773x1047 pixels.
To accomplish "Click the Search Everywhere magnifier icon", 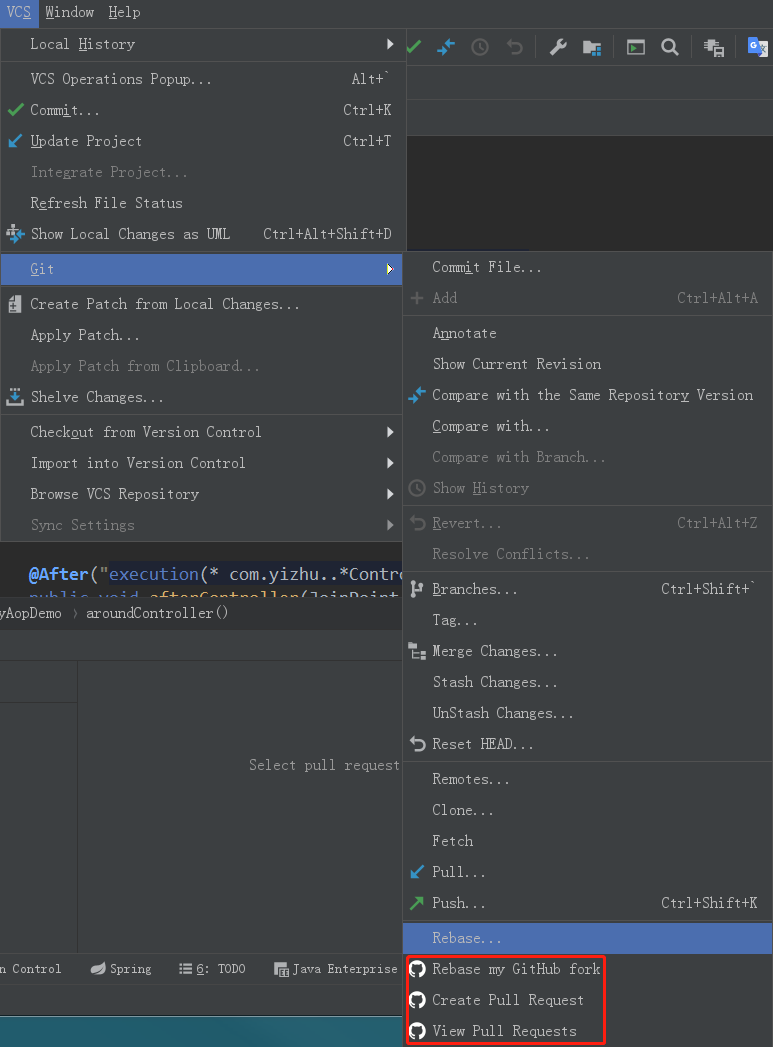I will tap(670, 47).
